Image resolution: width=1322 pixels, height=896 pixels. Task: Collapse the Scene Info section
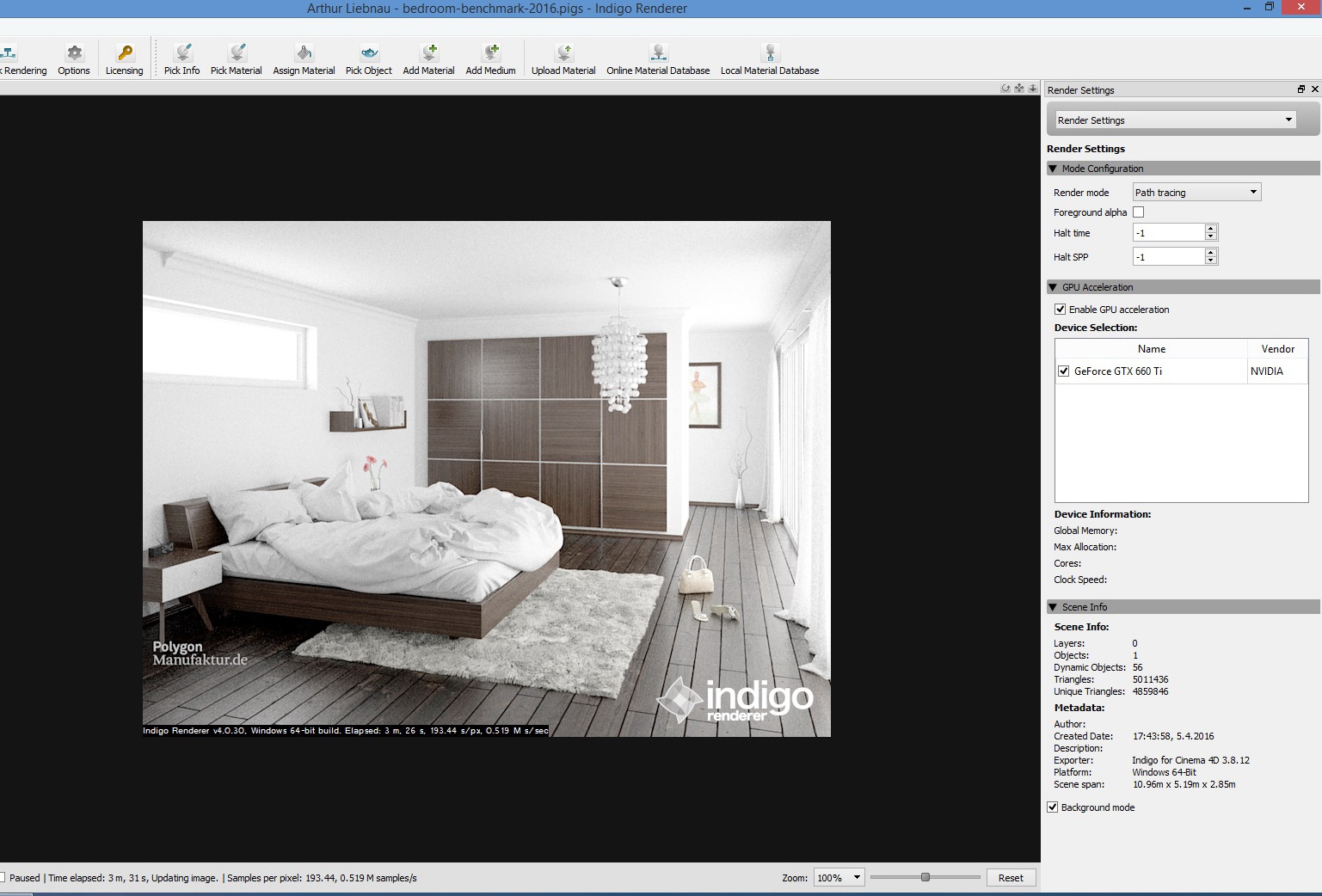point(1053,607)
